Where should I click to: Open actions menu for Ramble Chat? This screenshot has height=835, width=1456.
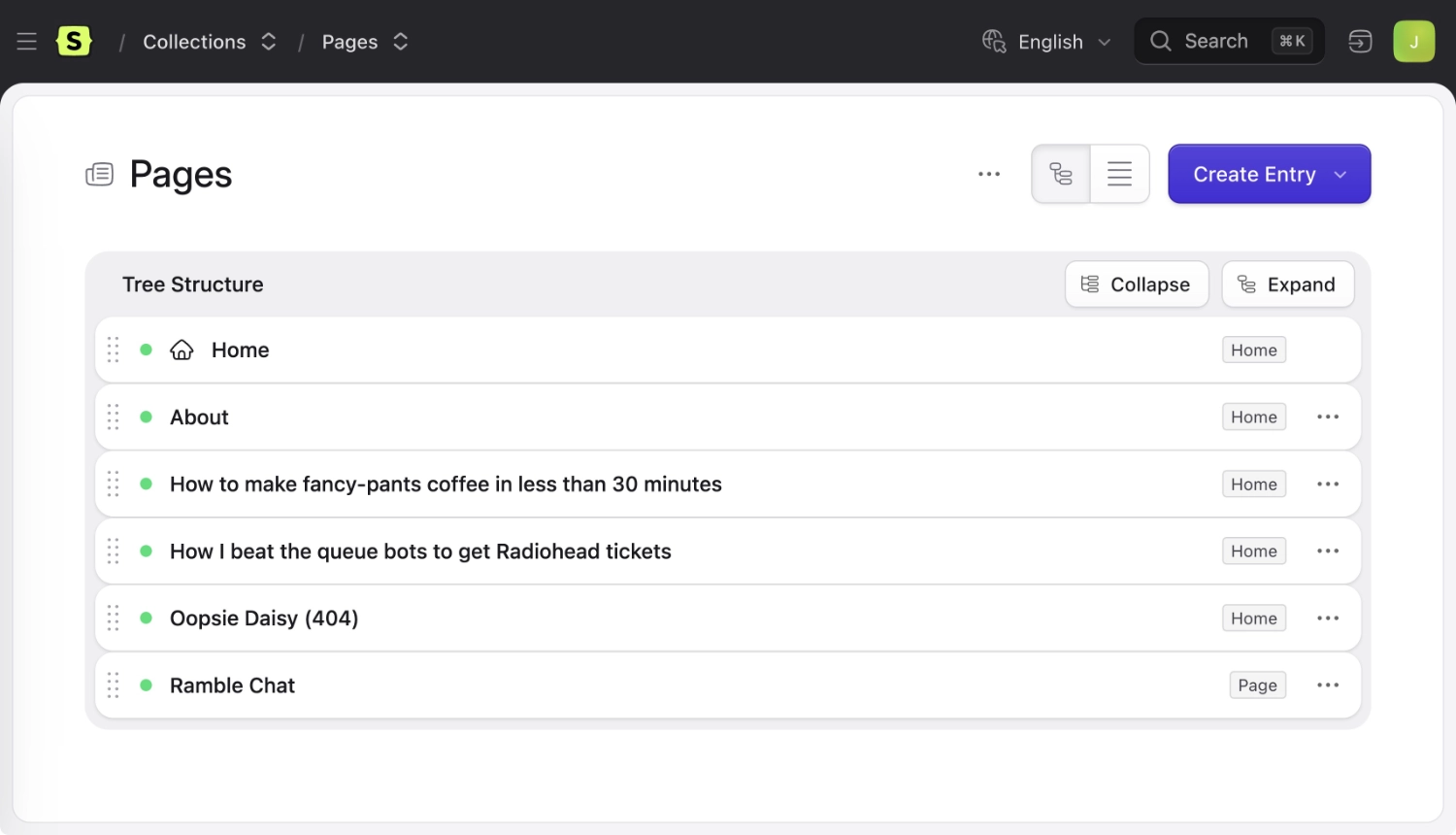pyautogui.click(x=1327, y=685)
